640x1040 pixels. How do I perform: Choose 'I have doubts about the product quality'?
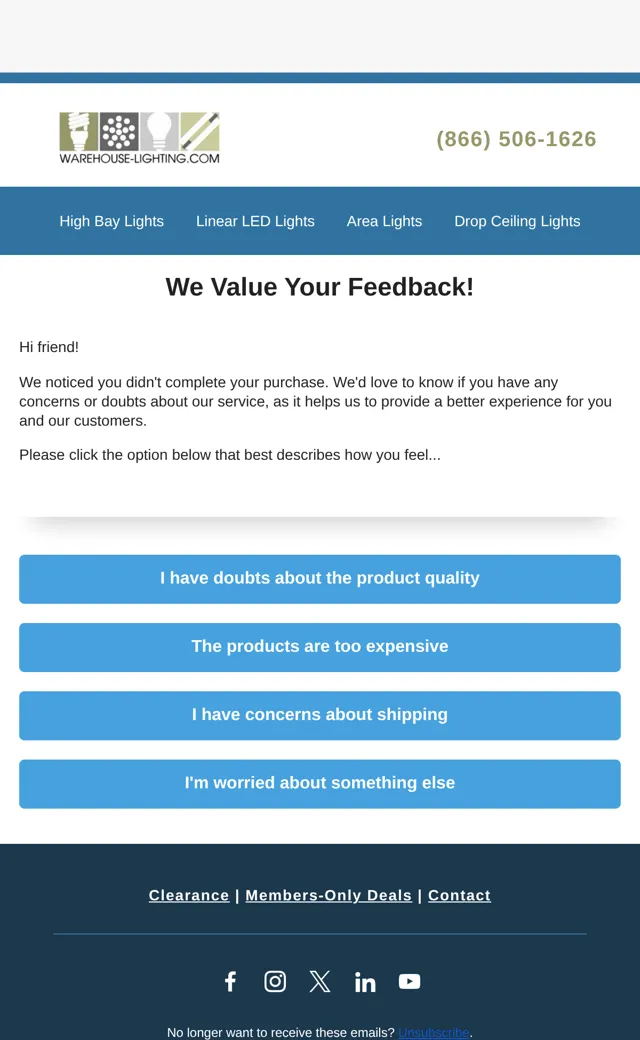tap(320, 579)
